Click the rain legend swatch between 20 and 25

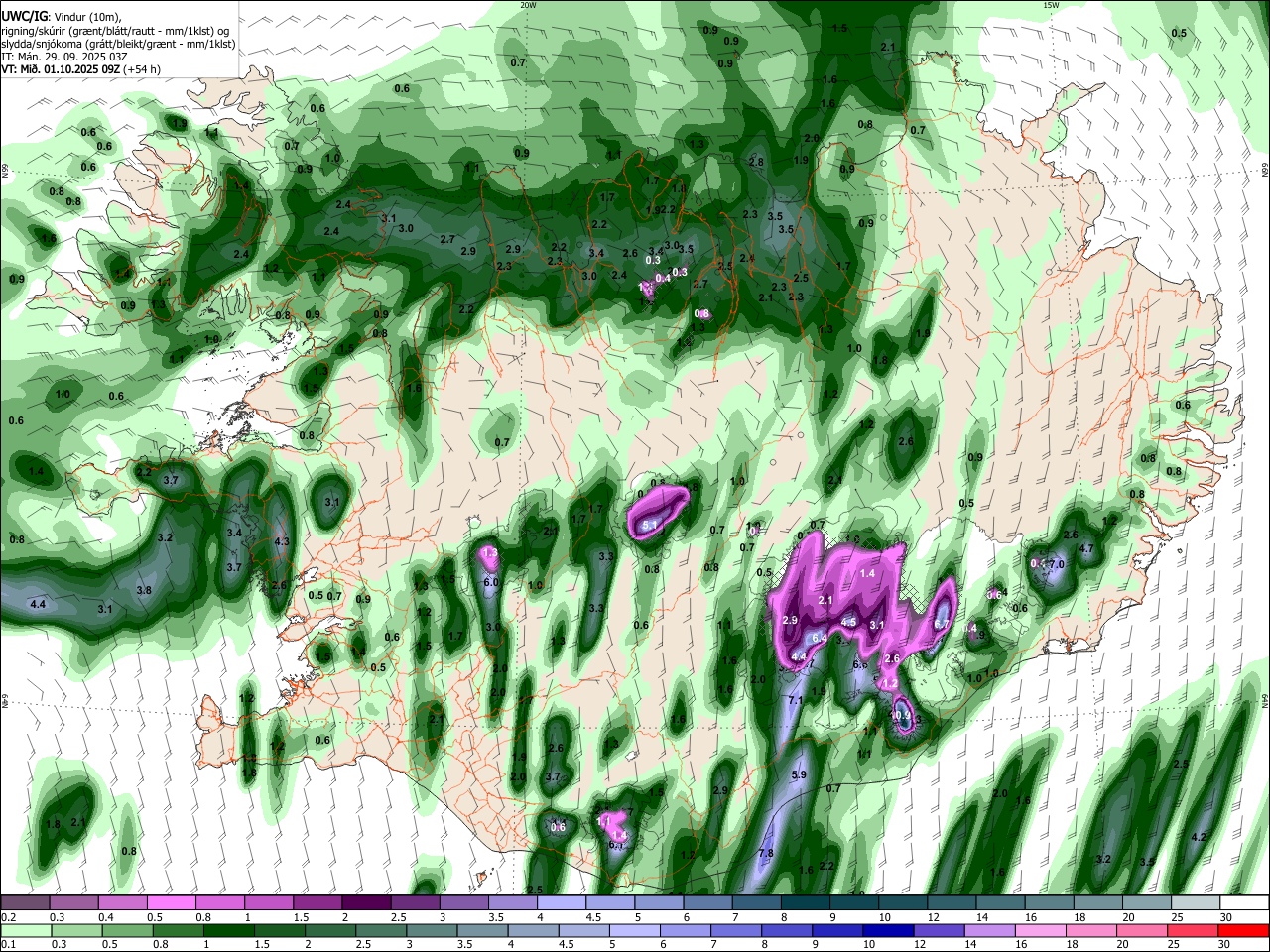click(1143, 930)
